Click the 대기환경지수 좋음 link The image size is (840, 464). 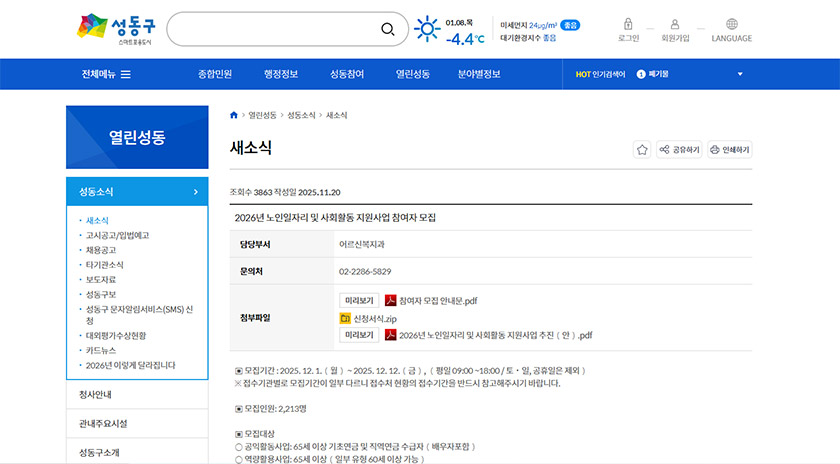pyautogui.click(x=528, y=38)
